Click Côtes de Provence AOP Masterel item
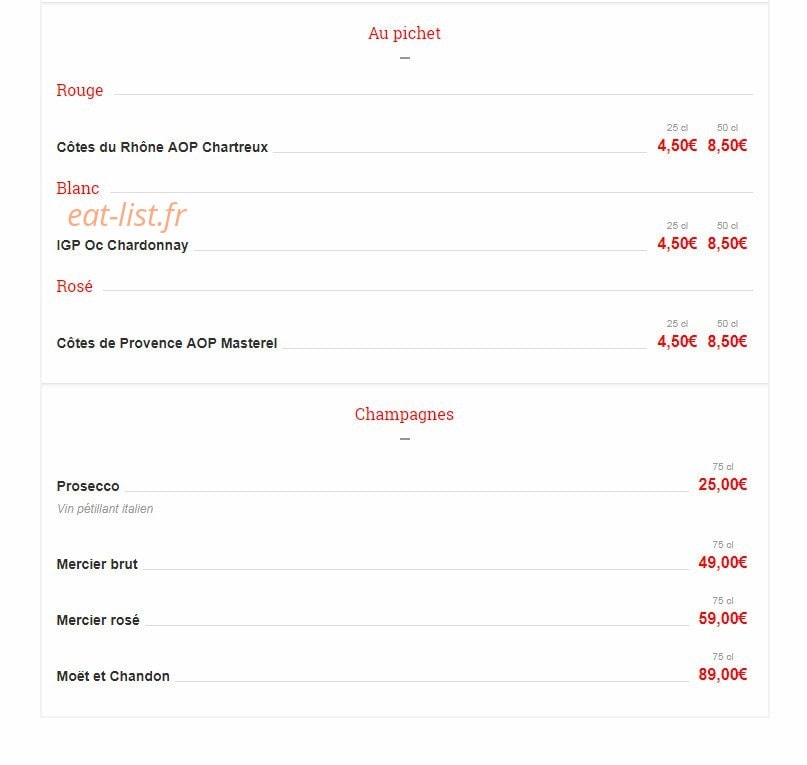 [167, 343]
